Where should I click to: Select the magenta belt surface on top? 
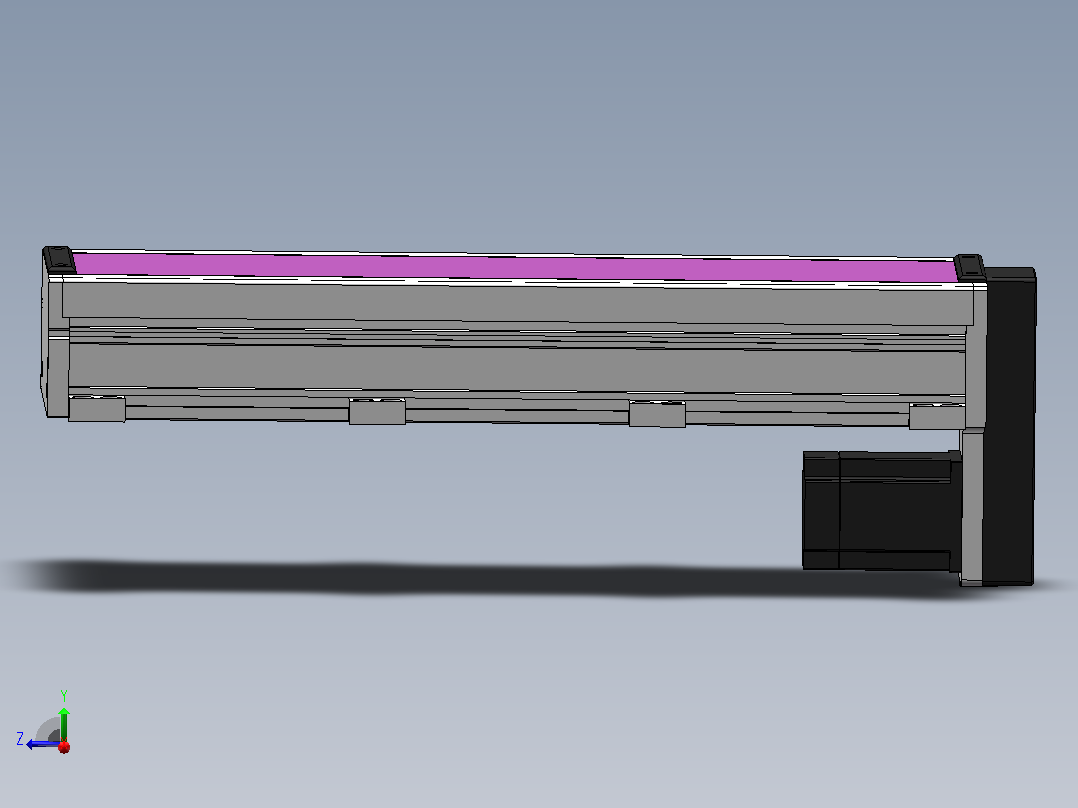(514, 267)
